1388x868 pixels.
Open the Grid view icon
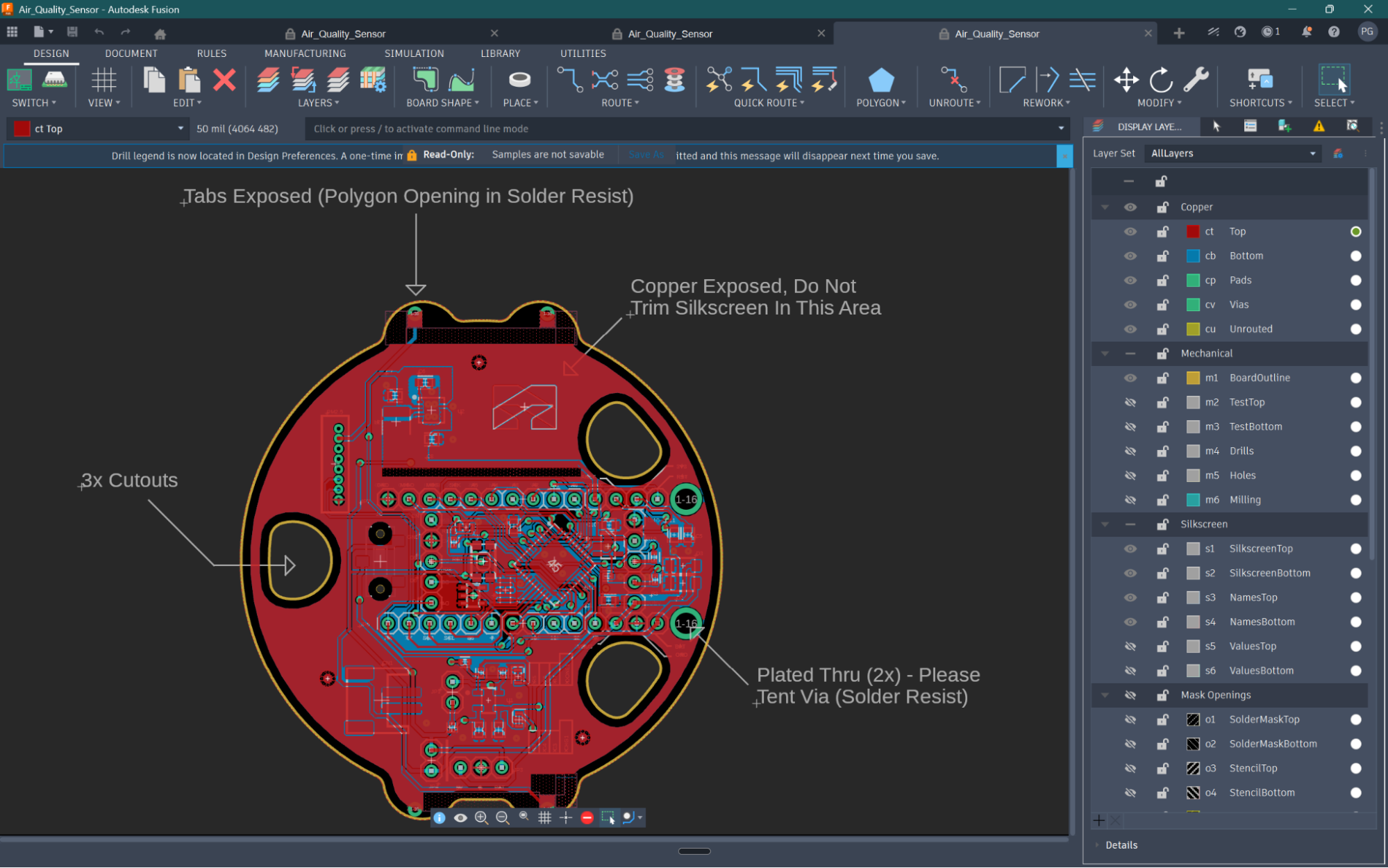click(x=104, y=81)
